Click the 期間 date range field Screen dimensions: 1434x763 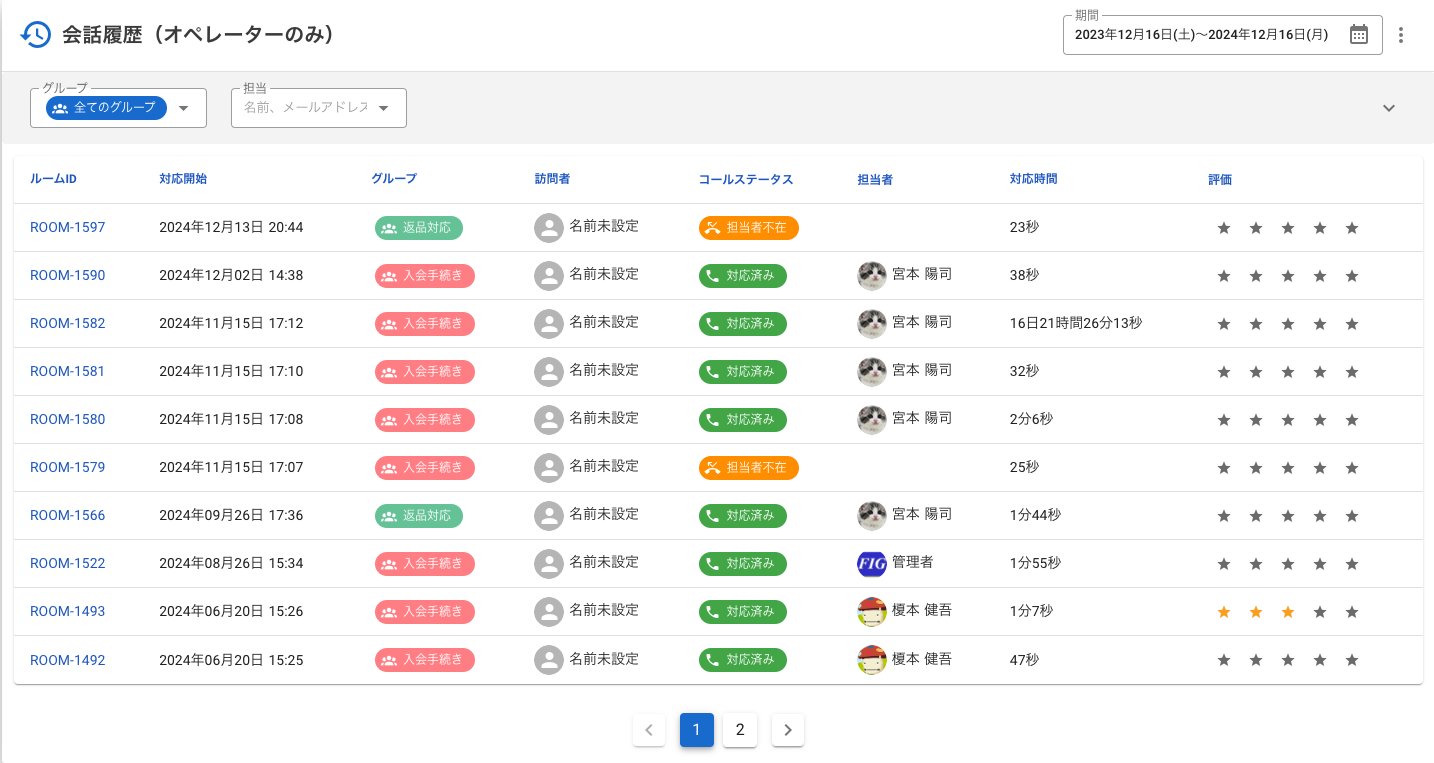[x=1201, y=35]
